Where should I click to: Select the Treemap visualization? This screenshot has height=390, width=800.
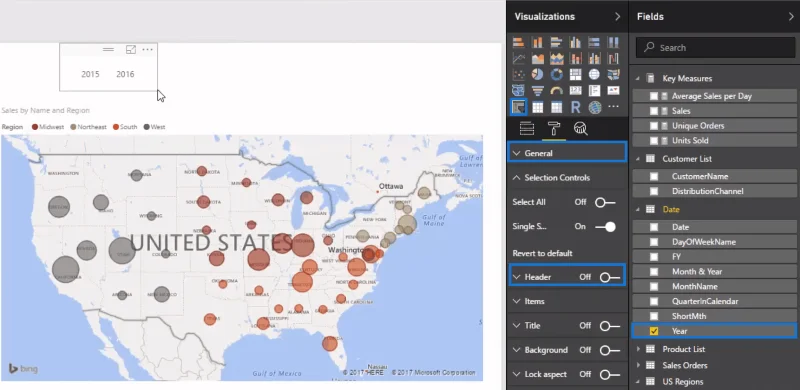(x=575, y=75)
